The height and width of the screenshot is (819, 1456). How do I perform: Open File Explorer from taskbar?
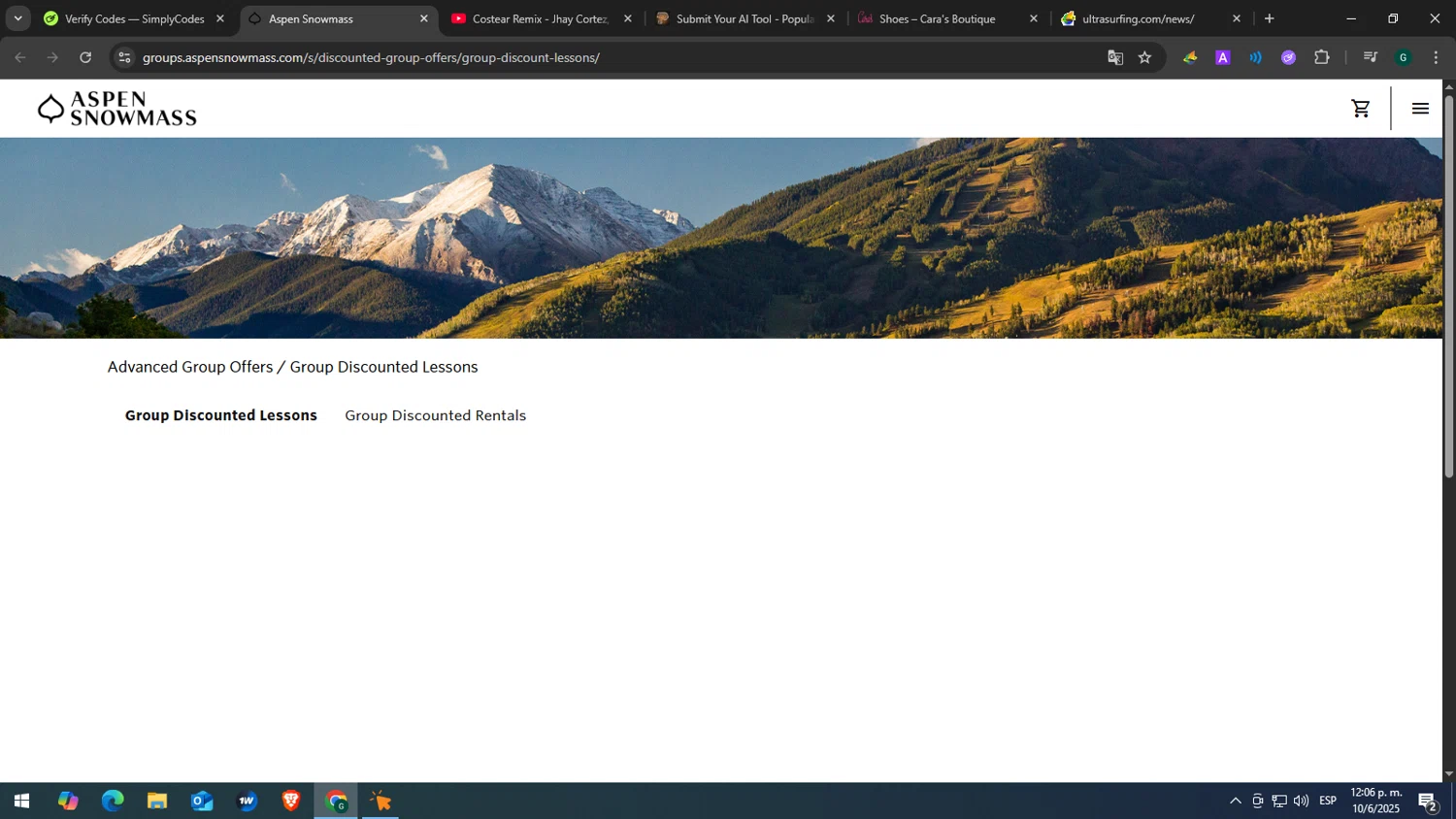157,801
